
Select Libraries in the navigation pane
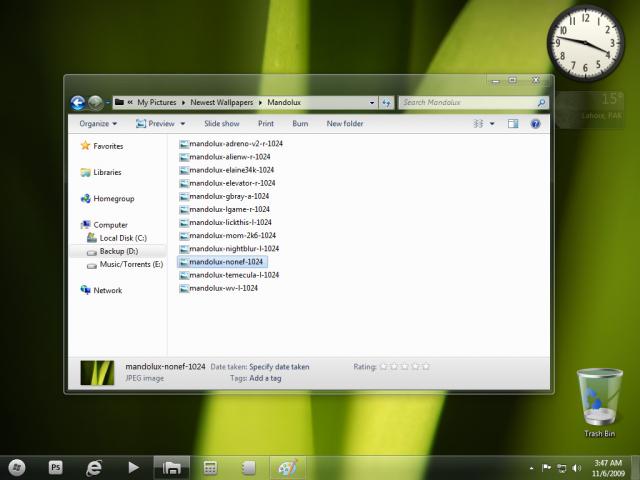coord(101,172)
